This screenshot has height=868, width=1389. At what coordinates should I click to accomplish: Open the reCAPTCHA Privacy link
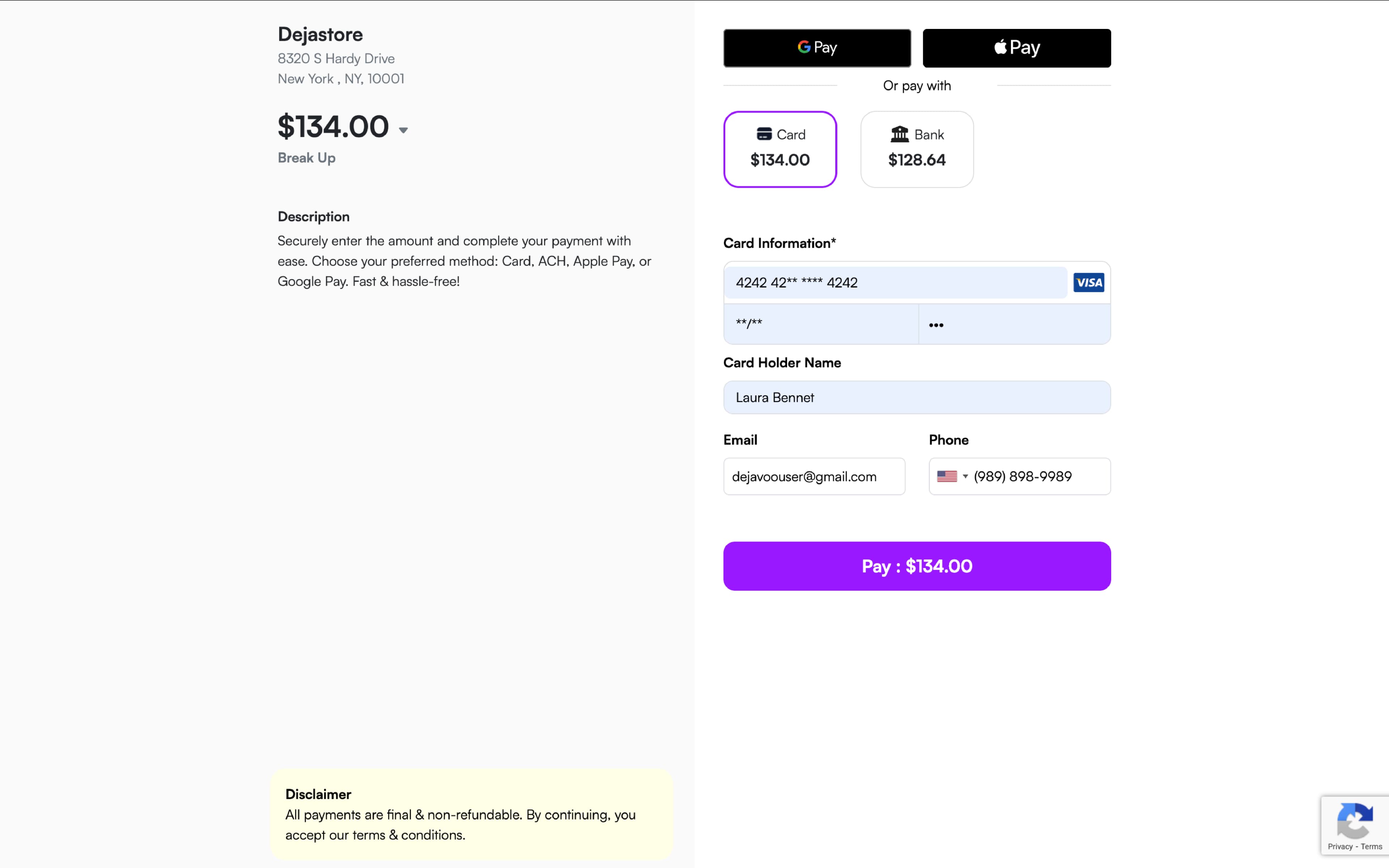tap(1340, 847)
